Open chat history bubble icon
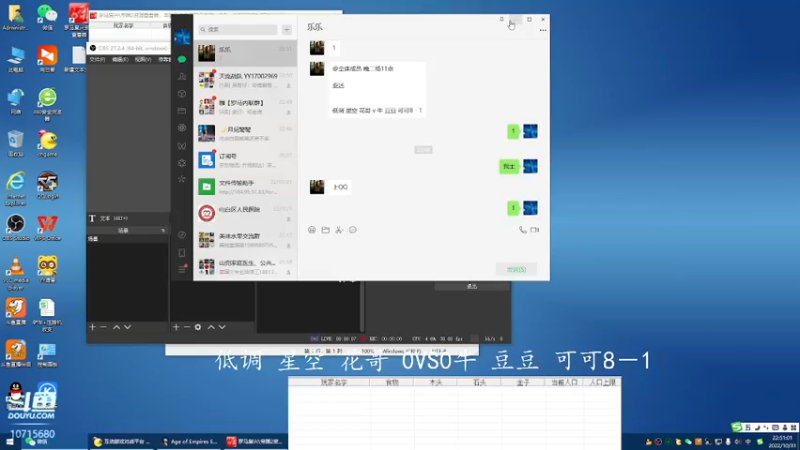 click(x=353, y=230)
